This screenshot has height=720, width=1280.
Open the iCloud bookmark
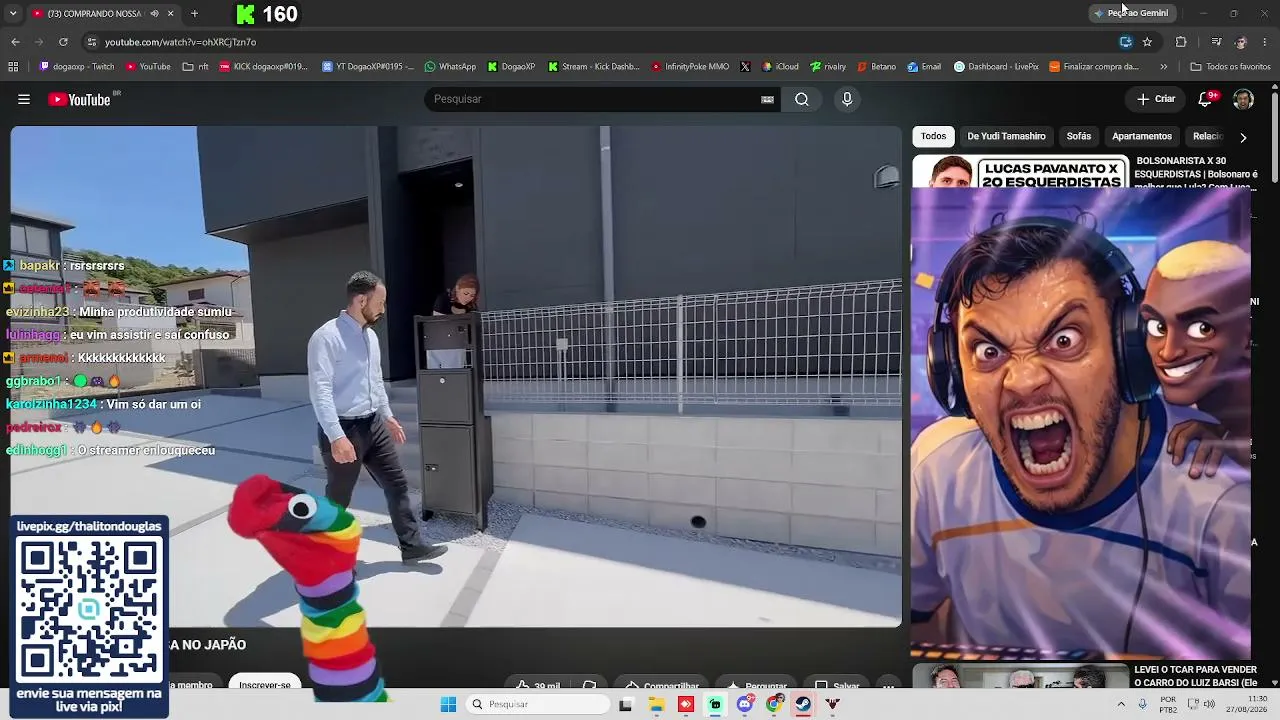(x=781, y=67)
